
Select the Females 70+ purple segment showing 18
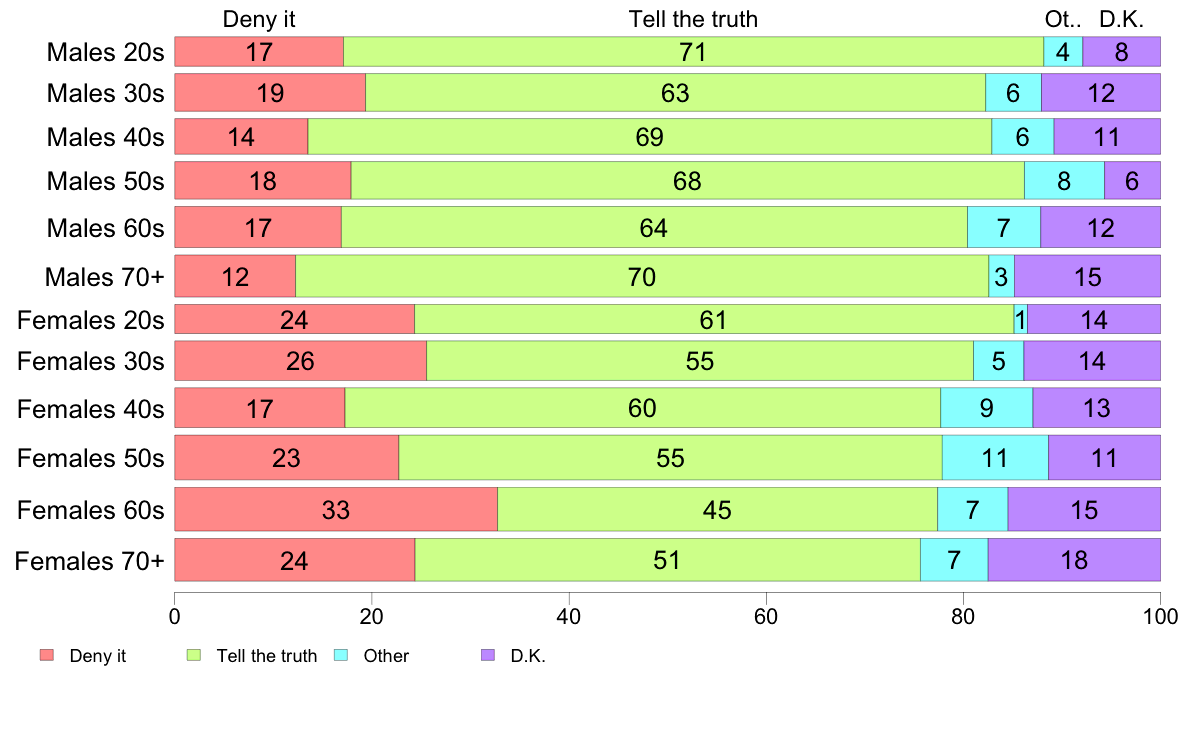1074,560
